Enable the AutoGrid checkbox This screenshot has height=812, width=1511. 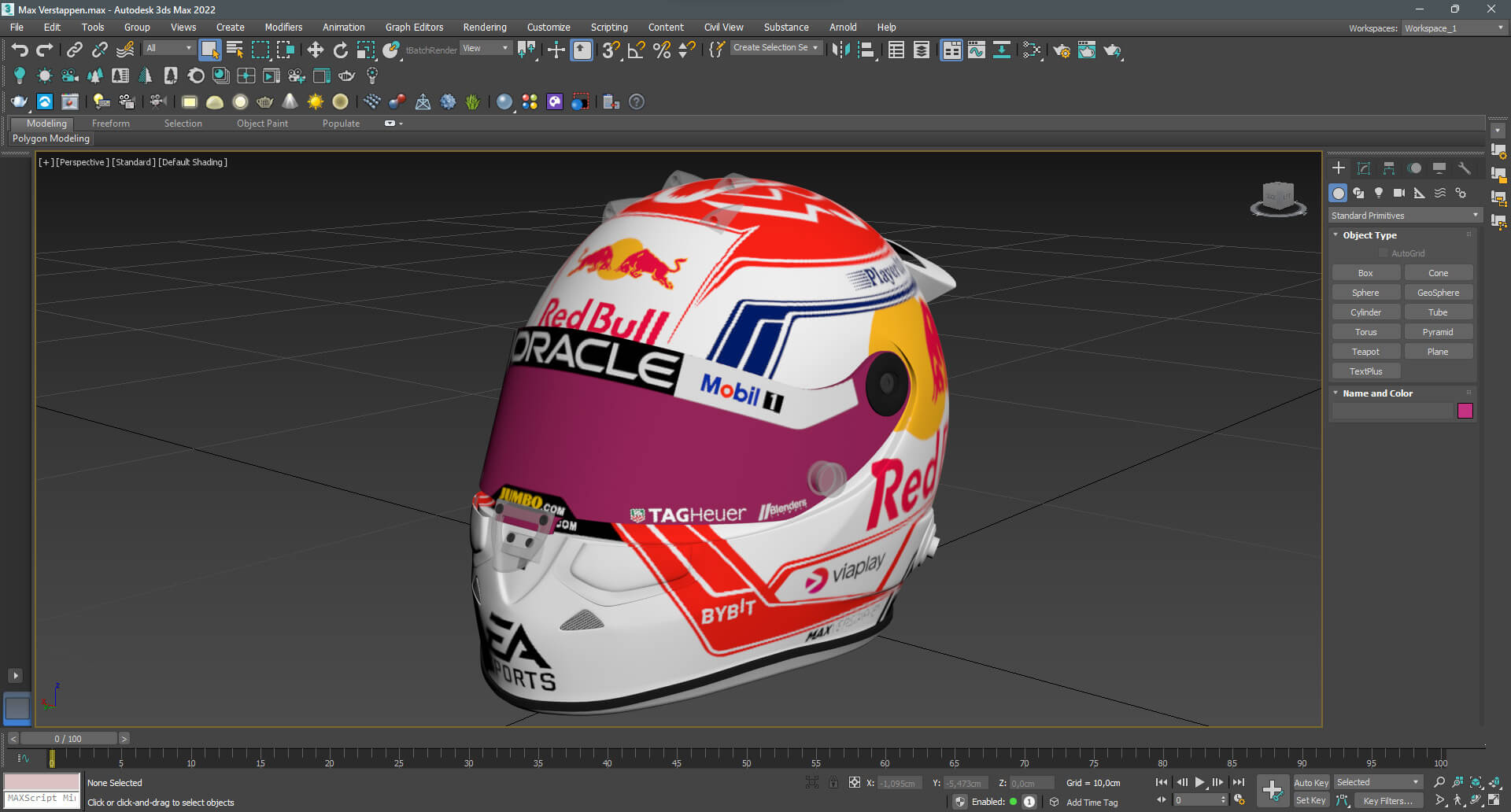tap(1384, 253)
